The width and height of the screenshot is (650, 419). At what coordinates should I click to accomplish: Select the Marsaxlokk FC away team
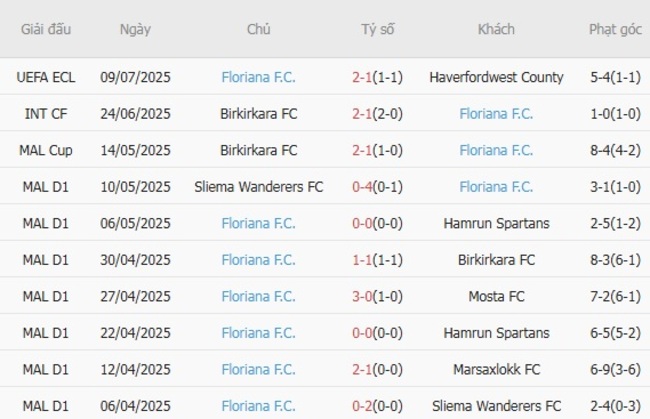[x=496, y=370]
